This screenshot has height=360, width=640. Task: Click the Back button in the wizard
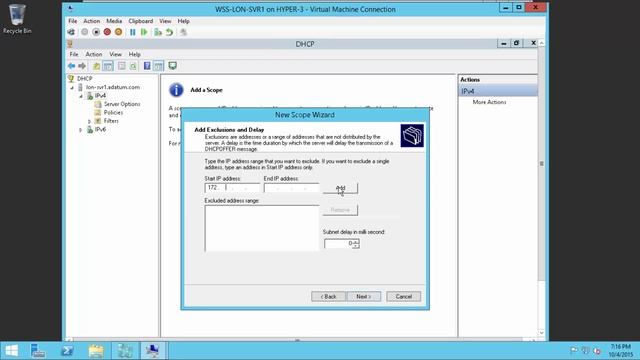(x=328, y=297)
